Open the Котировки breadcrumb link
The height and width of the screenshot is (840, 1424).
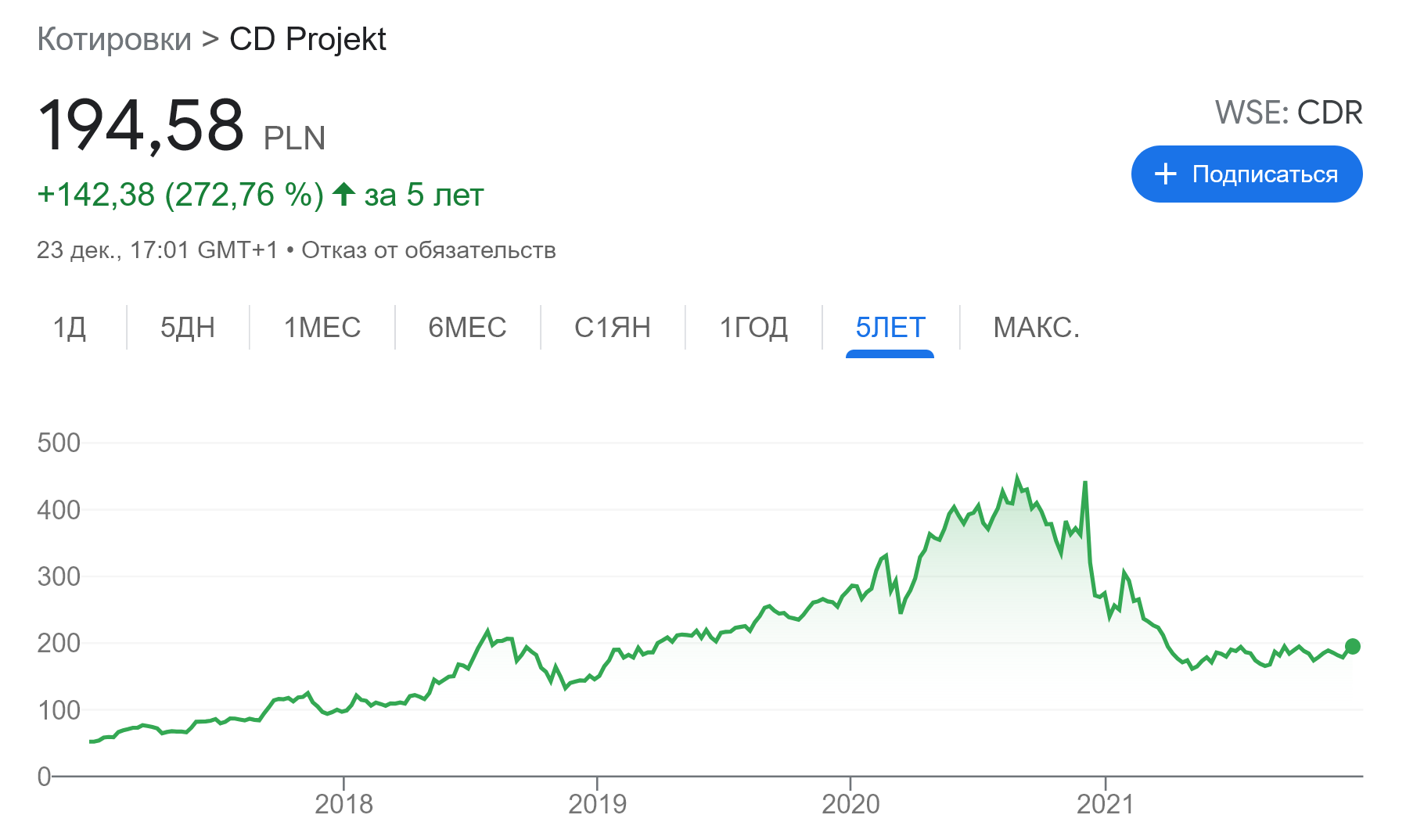point(114,39)
